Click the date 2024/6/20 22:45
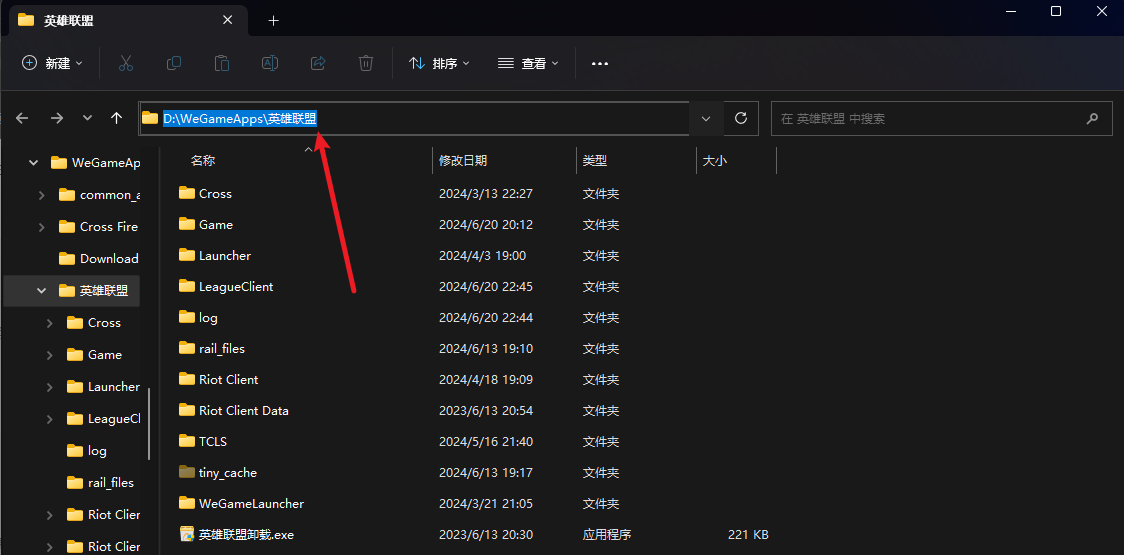The image size is (1124, 555). pyautogui.click(x=486, y=286)
